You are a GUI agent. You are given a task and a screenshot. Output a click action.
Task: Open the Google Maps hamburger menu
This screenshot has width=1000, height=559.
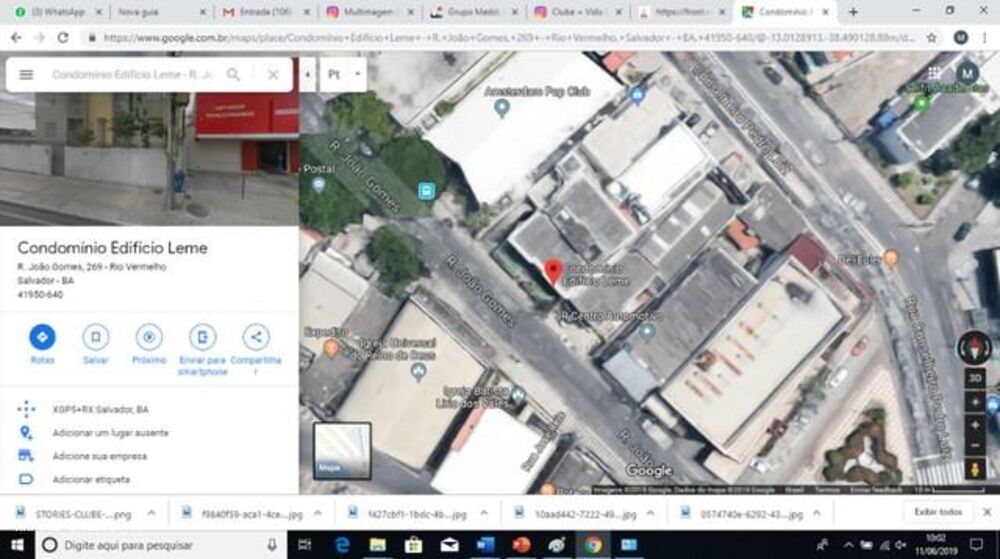pyautogui.click(x=26, y=75)
